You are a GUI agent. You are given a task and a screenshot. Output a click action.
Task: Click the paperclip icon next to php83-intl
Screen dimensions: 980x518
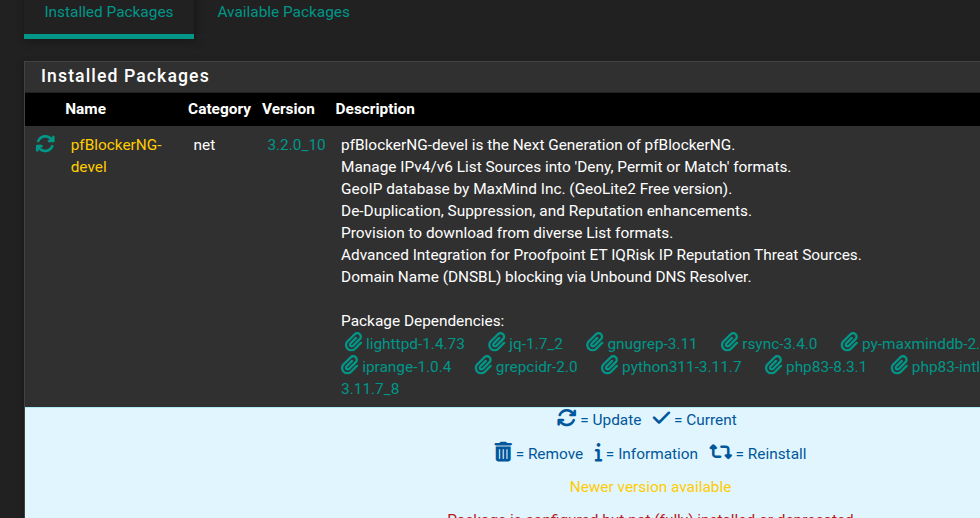click(x=899, y=366)
